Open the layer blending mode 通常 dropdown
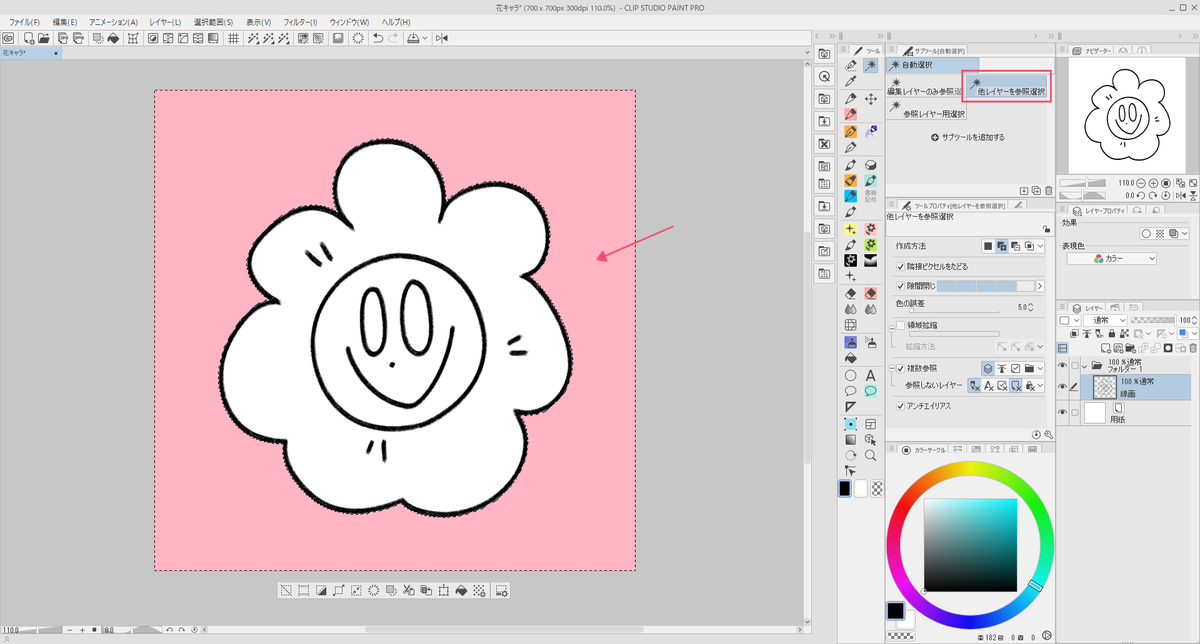The image size is (1200, 644). pos(1108,320)
